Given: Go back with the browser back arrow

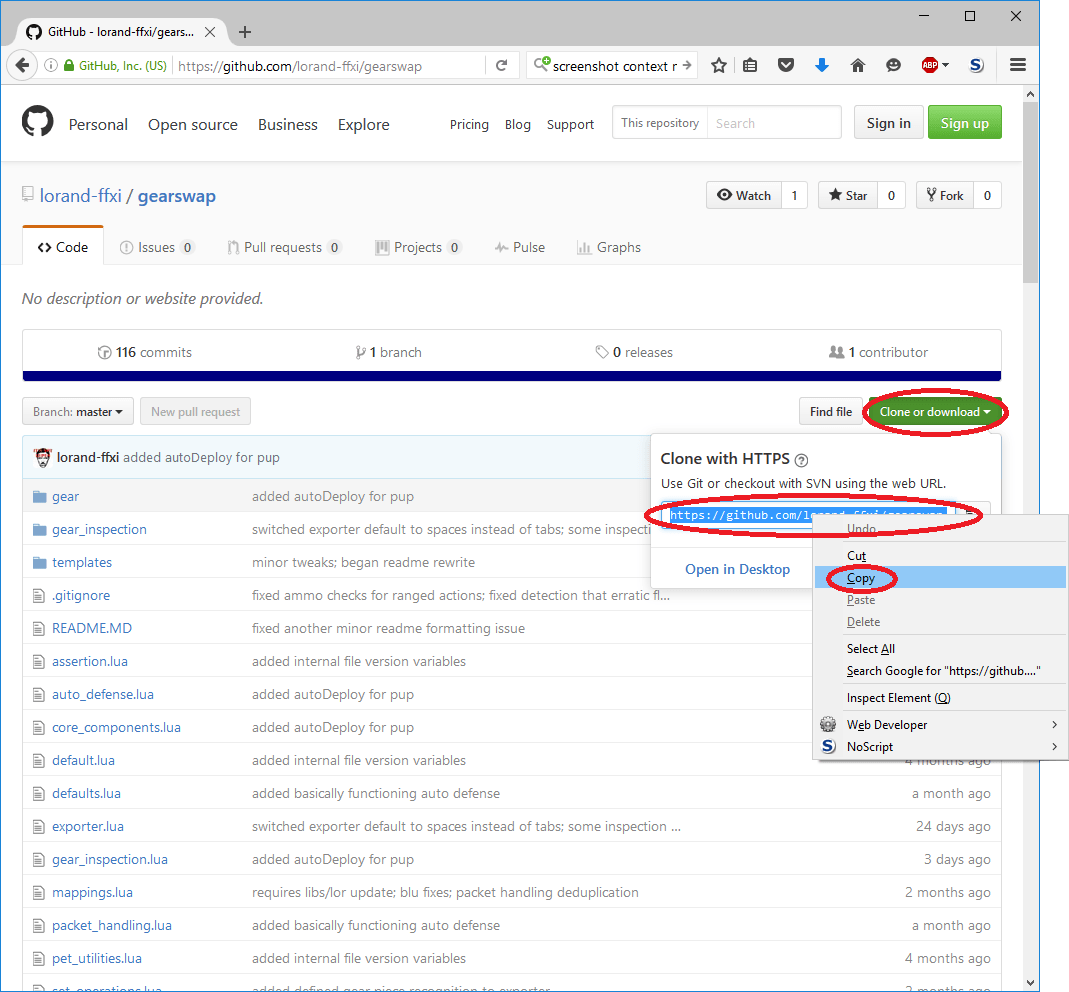Looking at the screenshot, I should 22,65.
